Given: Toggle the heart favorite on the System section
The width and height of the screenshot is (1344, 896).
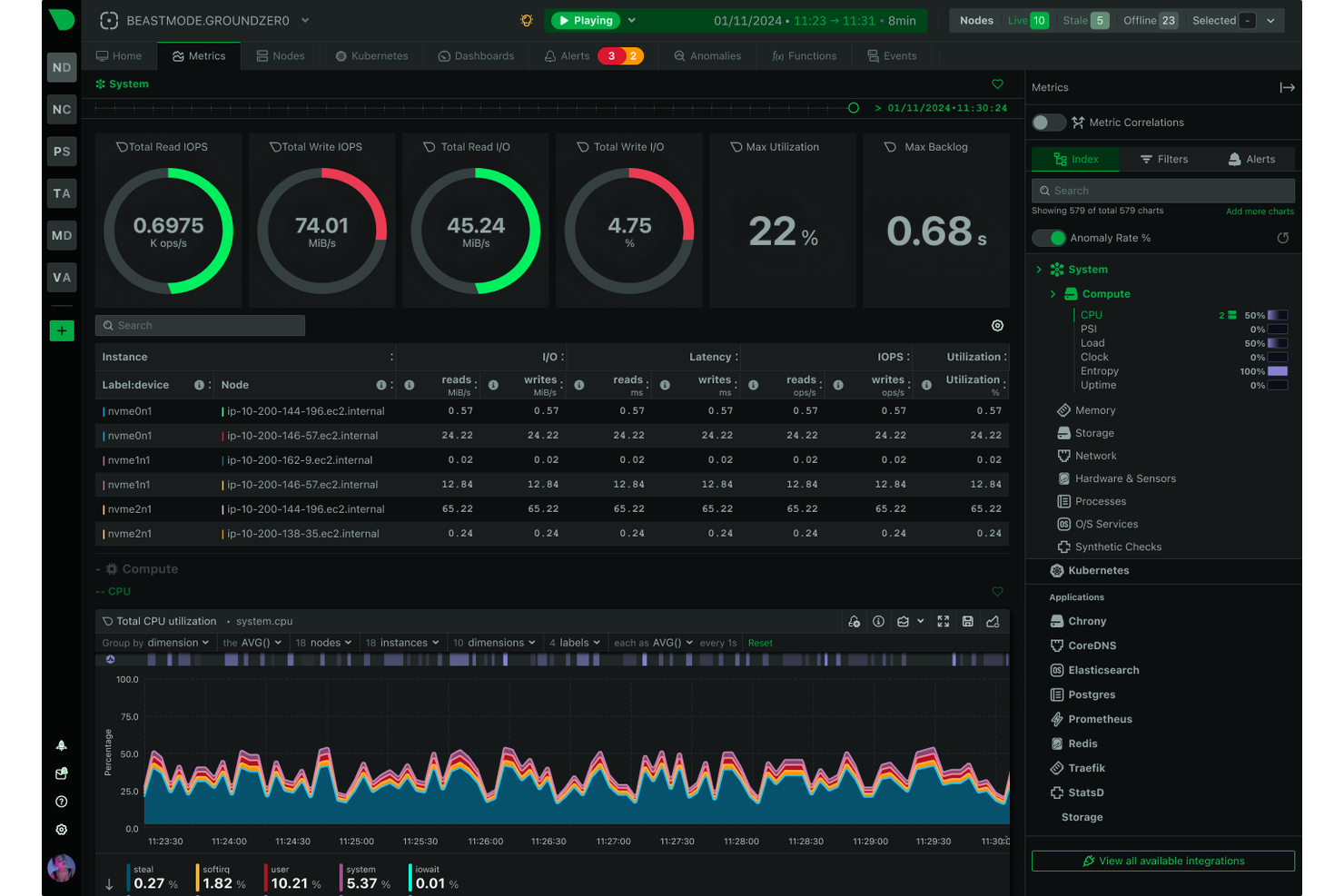Looking at the screenshot, I should click(997, 84).
